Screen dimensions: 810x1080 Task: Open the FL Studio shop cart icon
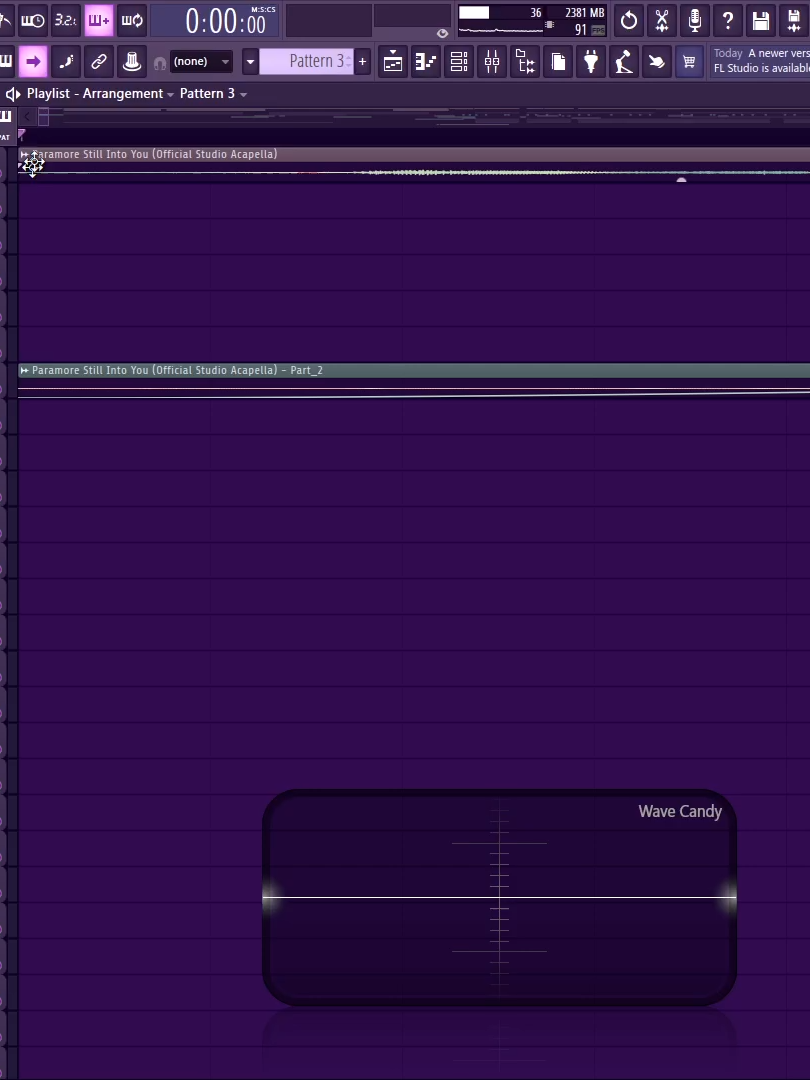pyautogui.click(x=689, y=61)
